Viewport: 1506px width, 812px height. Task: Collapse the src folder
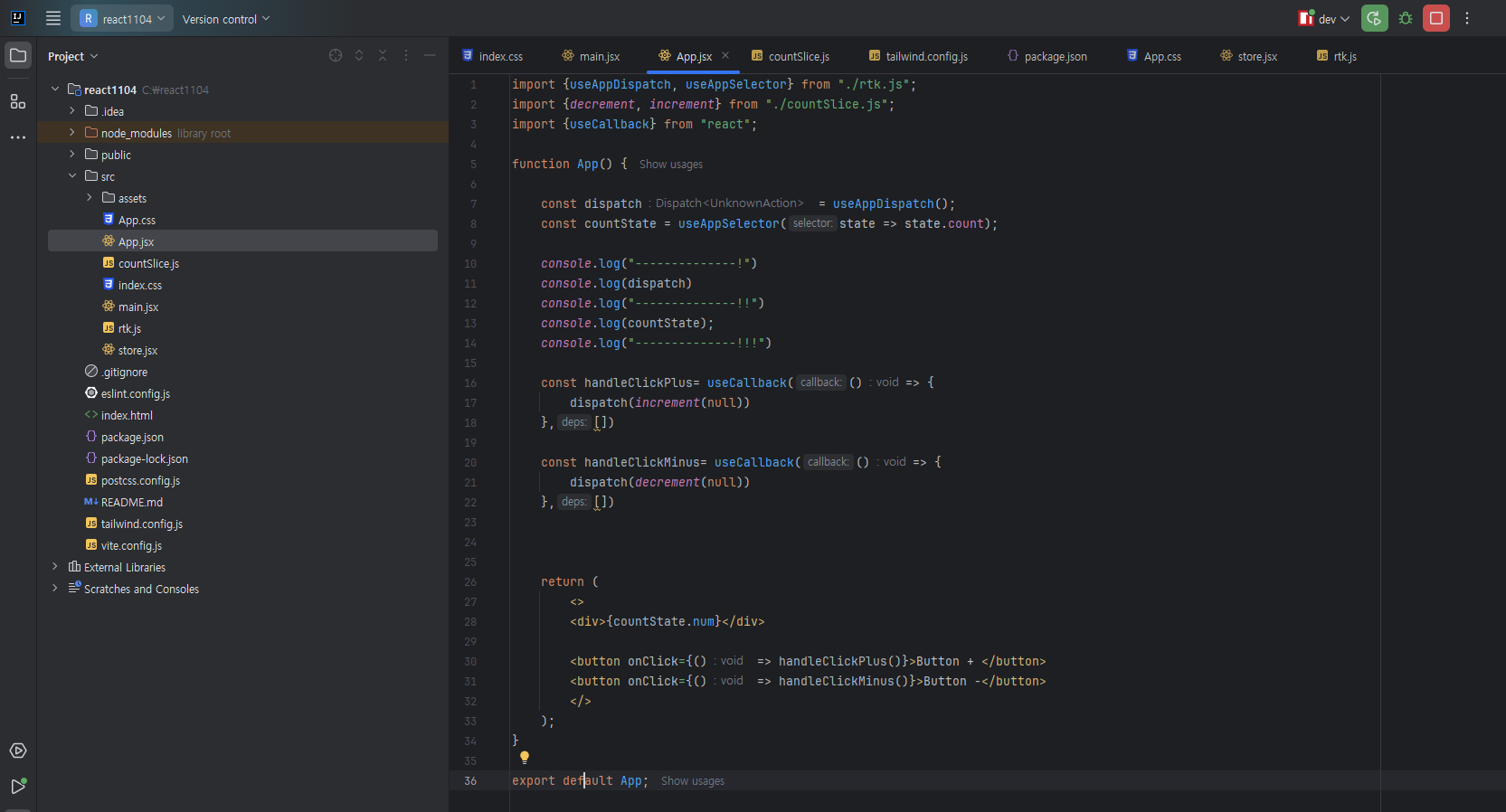coord(72,176)
